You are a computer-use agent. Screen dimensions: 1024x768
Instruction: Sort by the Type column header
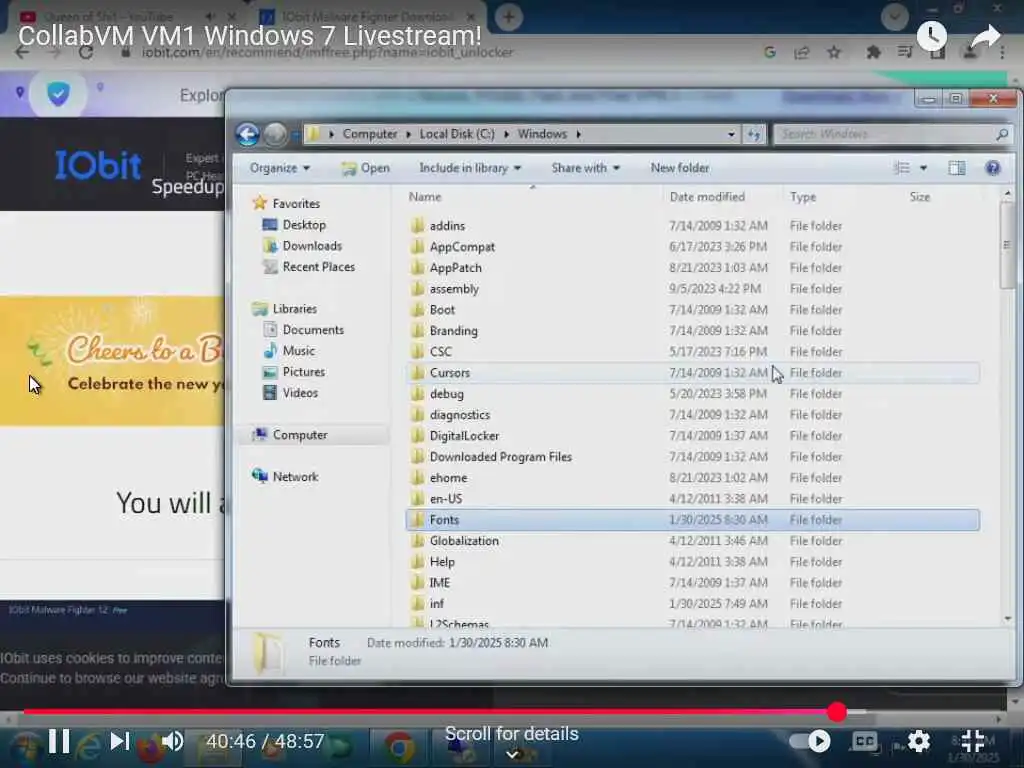coord(803,197)
